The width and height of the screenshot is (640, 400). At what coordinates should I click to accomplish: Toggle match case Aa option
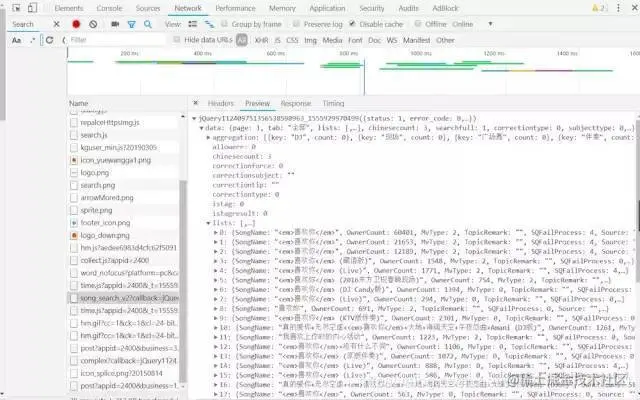(16, 40)
